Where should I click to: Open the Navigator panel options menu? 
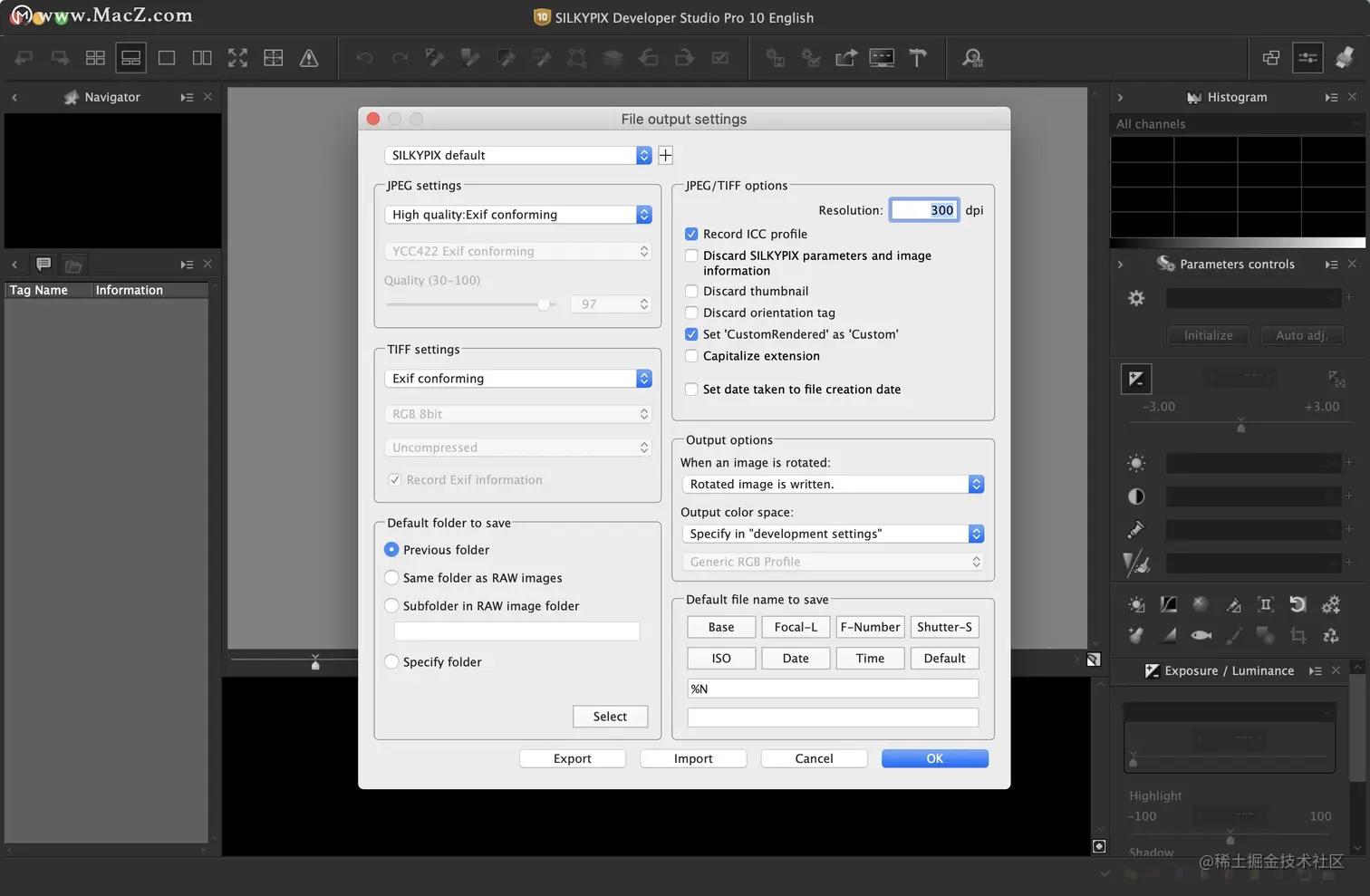tap(187, 97)
